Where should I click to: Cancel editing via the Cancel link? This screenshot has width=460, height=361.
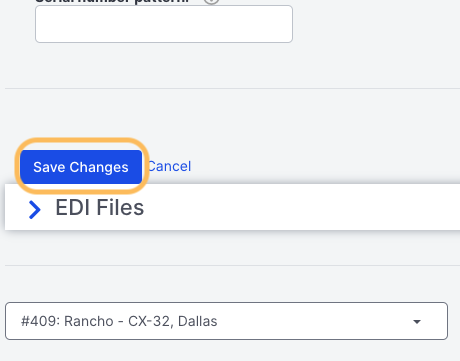[169, 166]
